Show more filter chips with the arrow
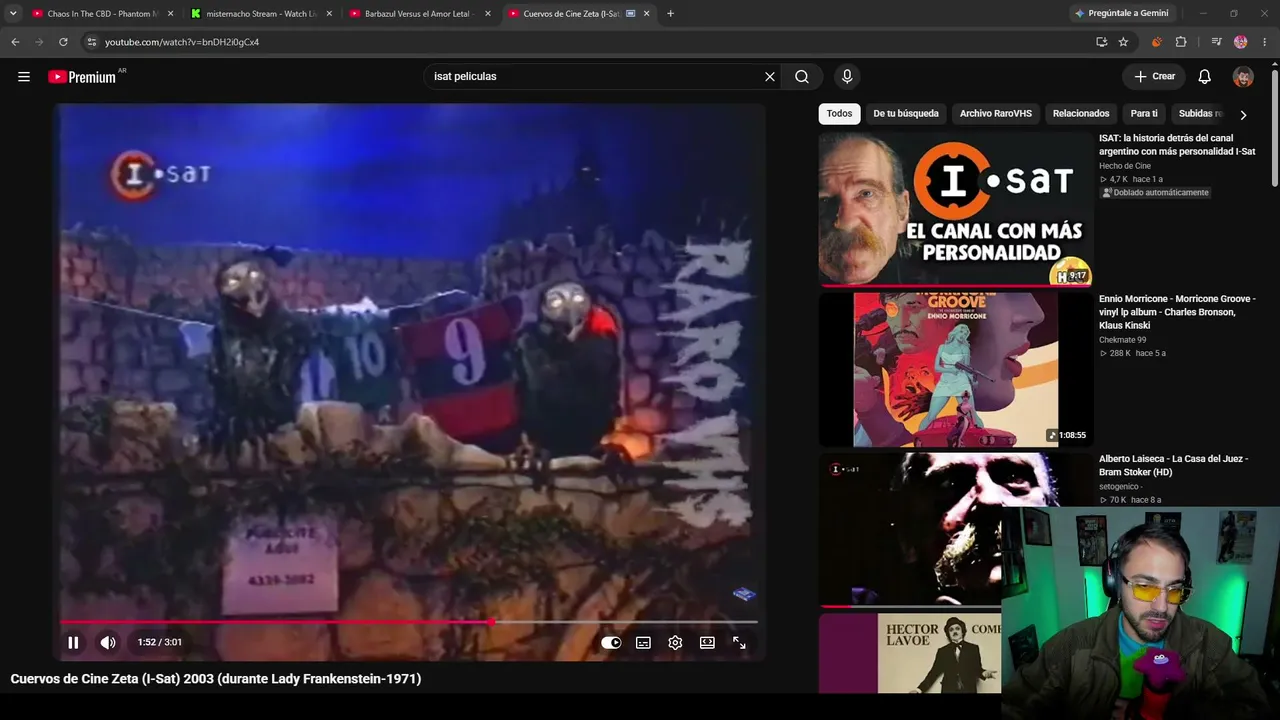 point(1243,115)
